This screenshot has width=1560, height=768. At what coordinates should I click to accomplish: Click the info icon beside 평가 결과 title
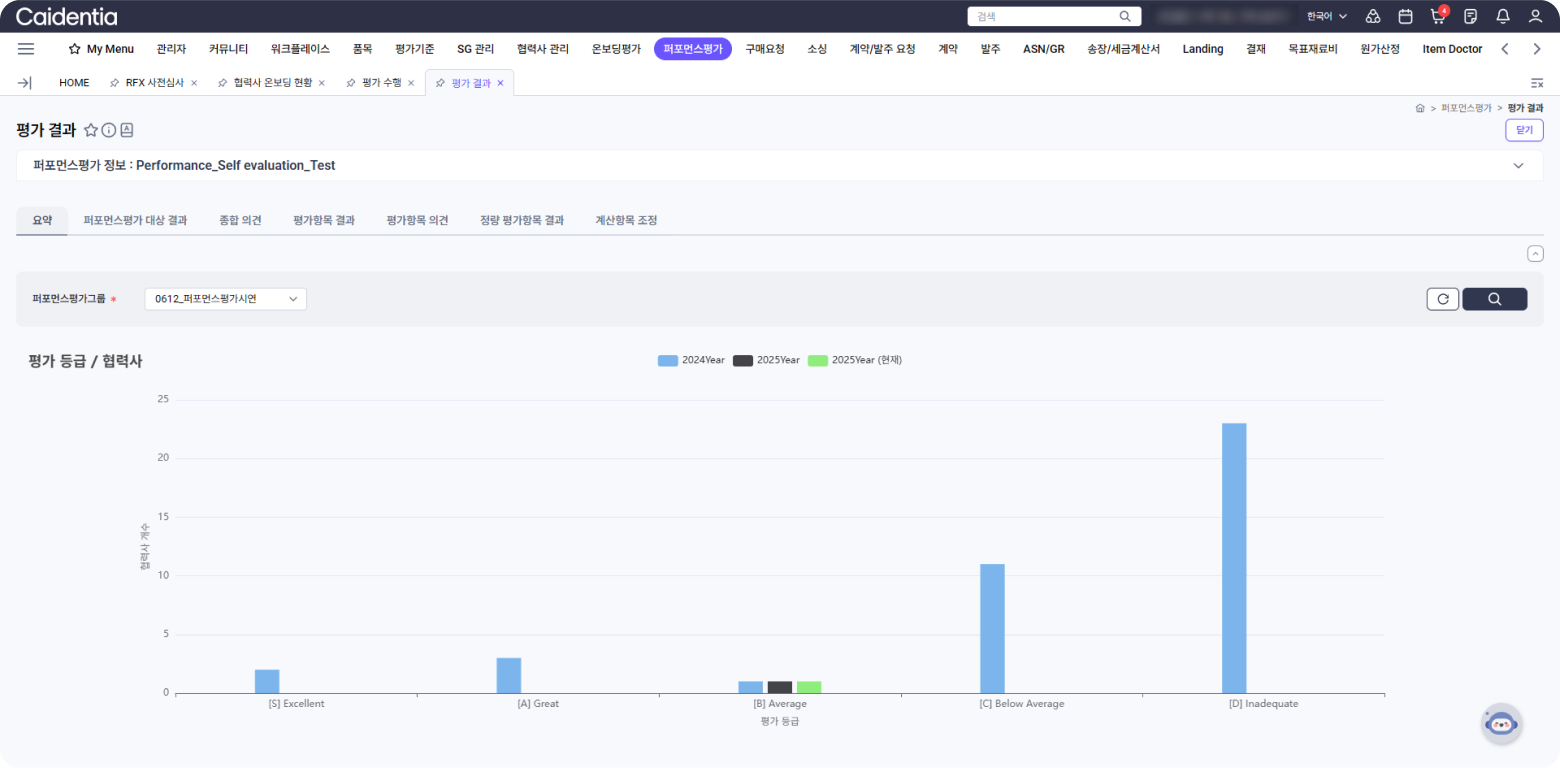(109, 130)
